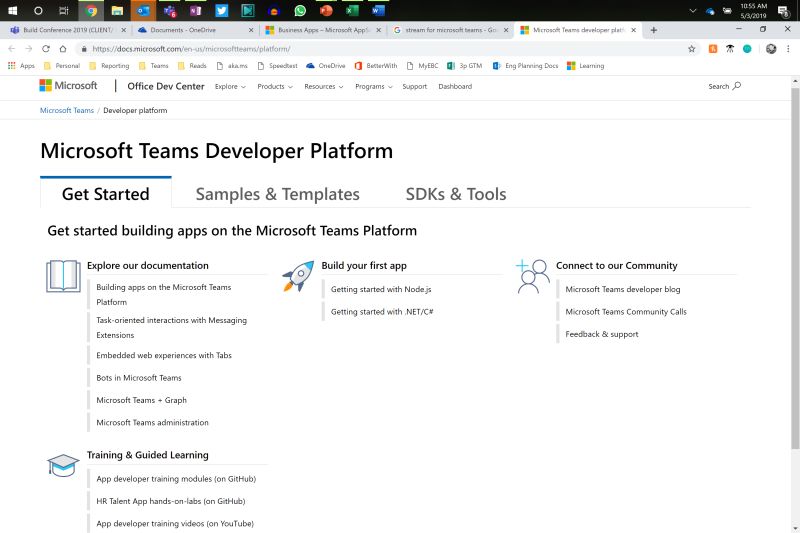Open the Eng Planning Docs bookmark

pos(526,66)
